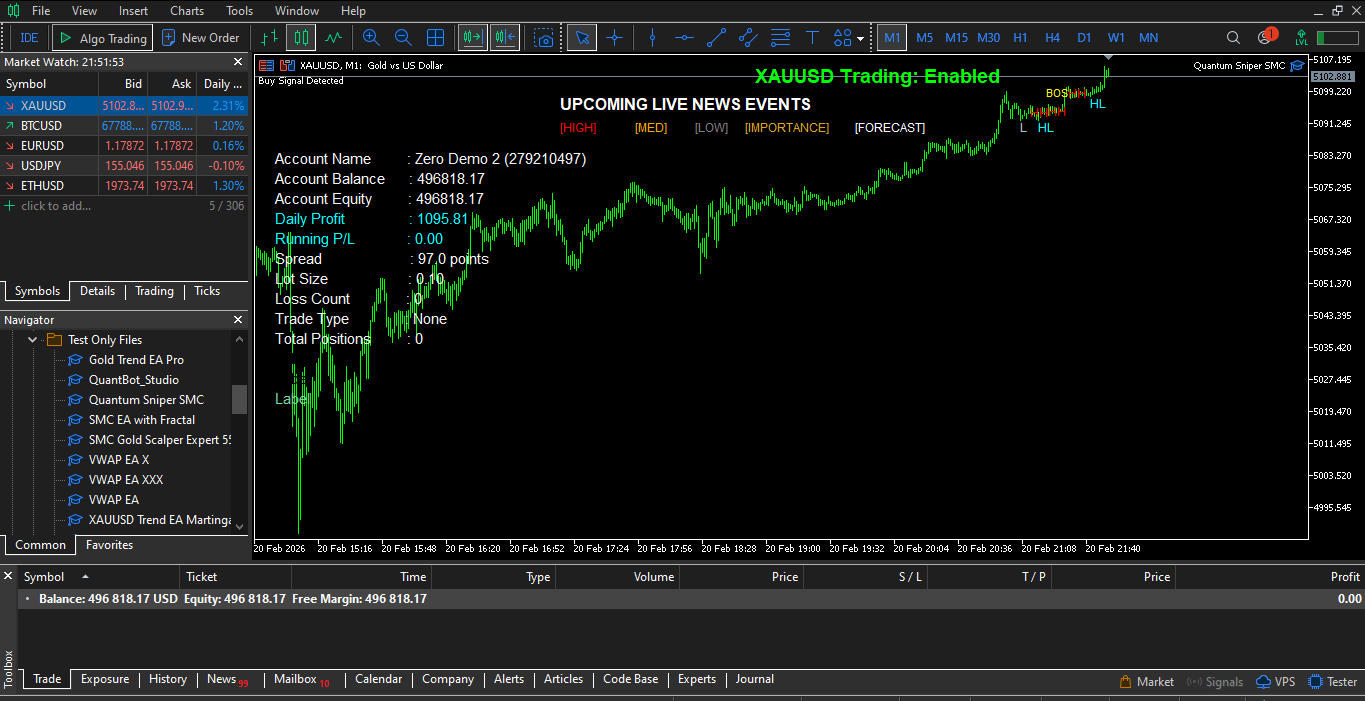
Task: Select the trendline drawing tool
Action: [716, 38]
